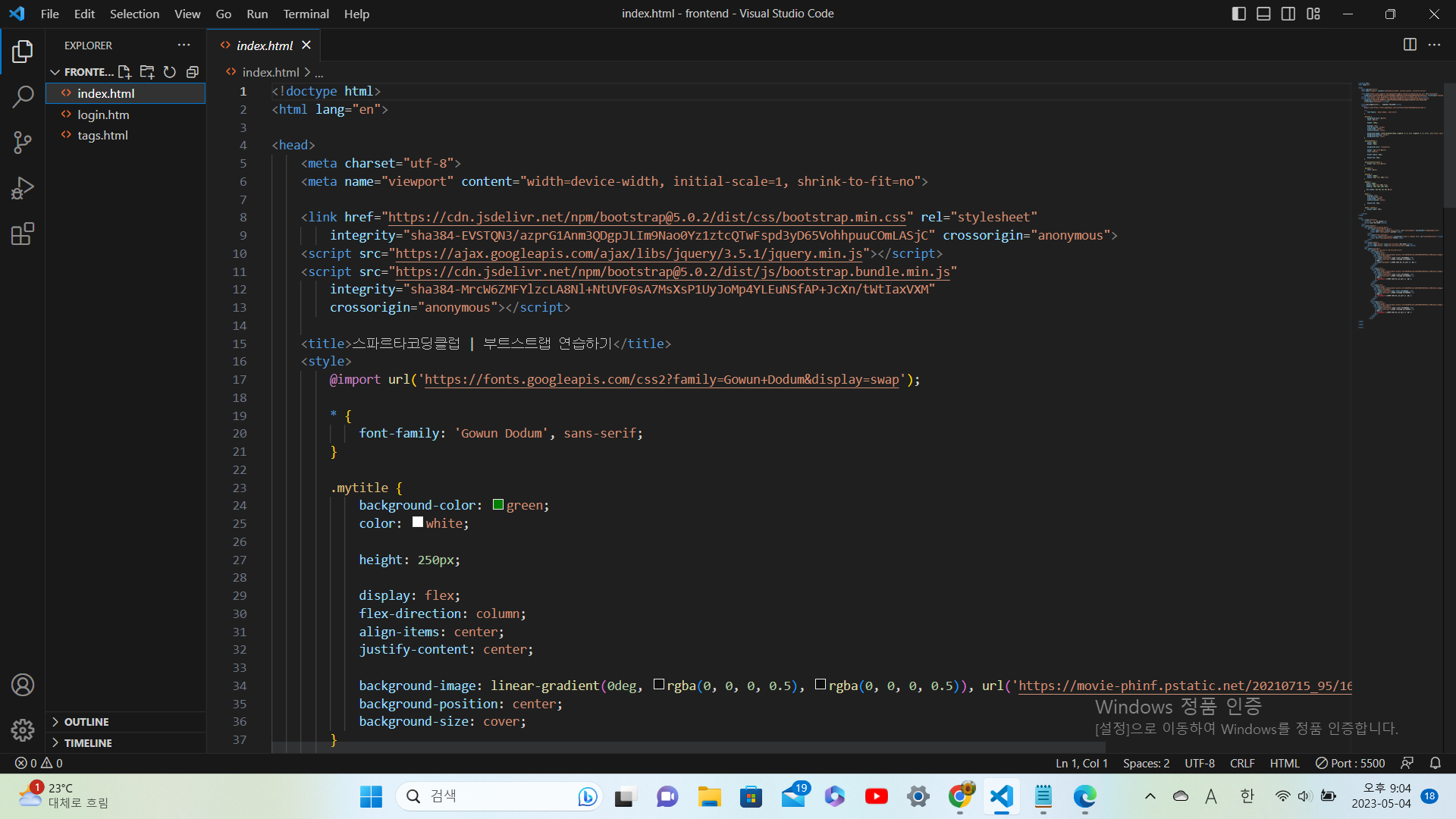
Task: Open the Run menu
Action: (257, 14)
